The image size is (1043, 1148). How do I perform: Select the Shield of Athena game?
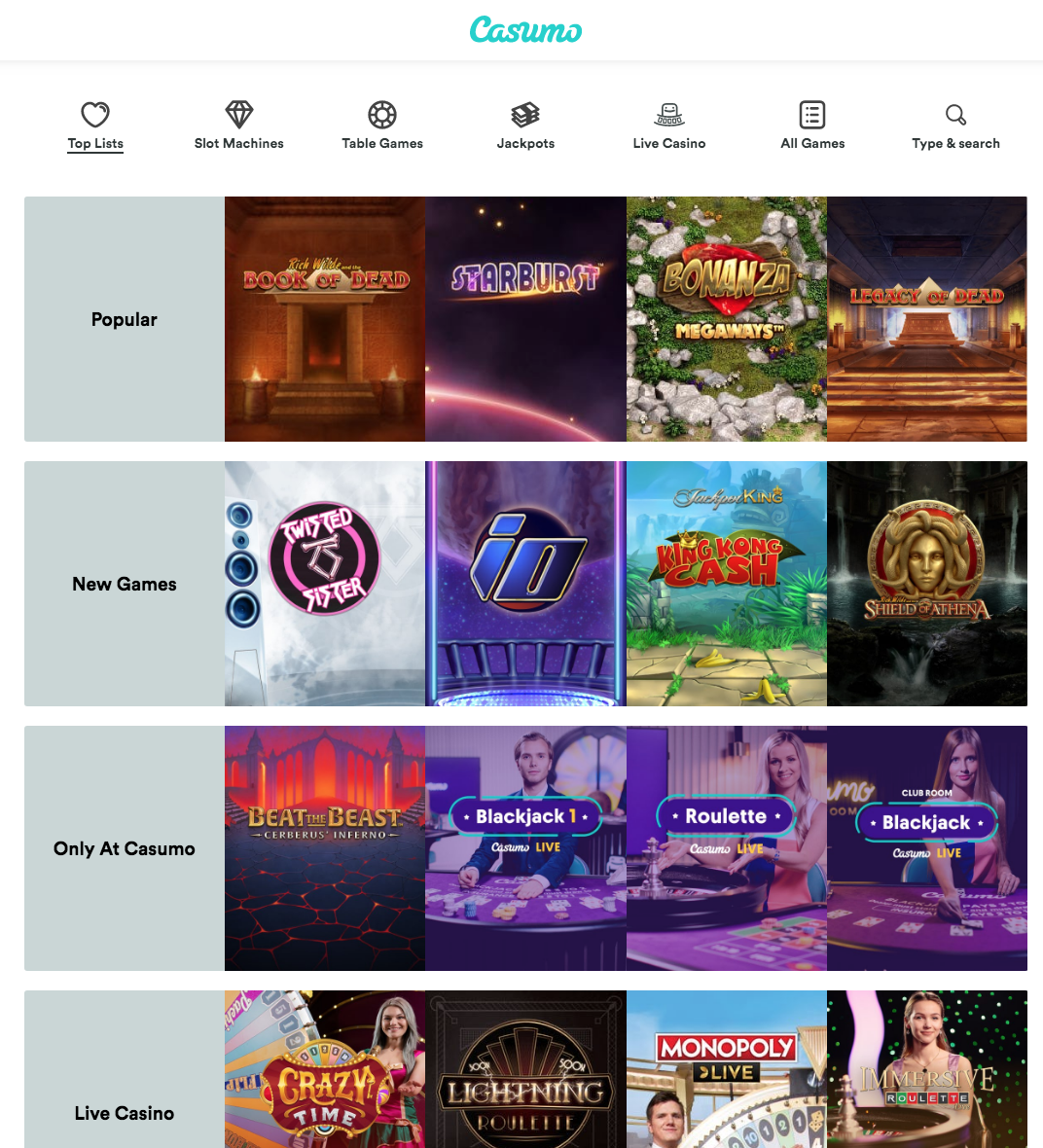[x=927, y=584]
